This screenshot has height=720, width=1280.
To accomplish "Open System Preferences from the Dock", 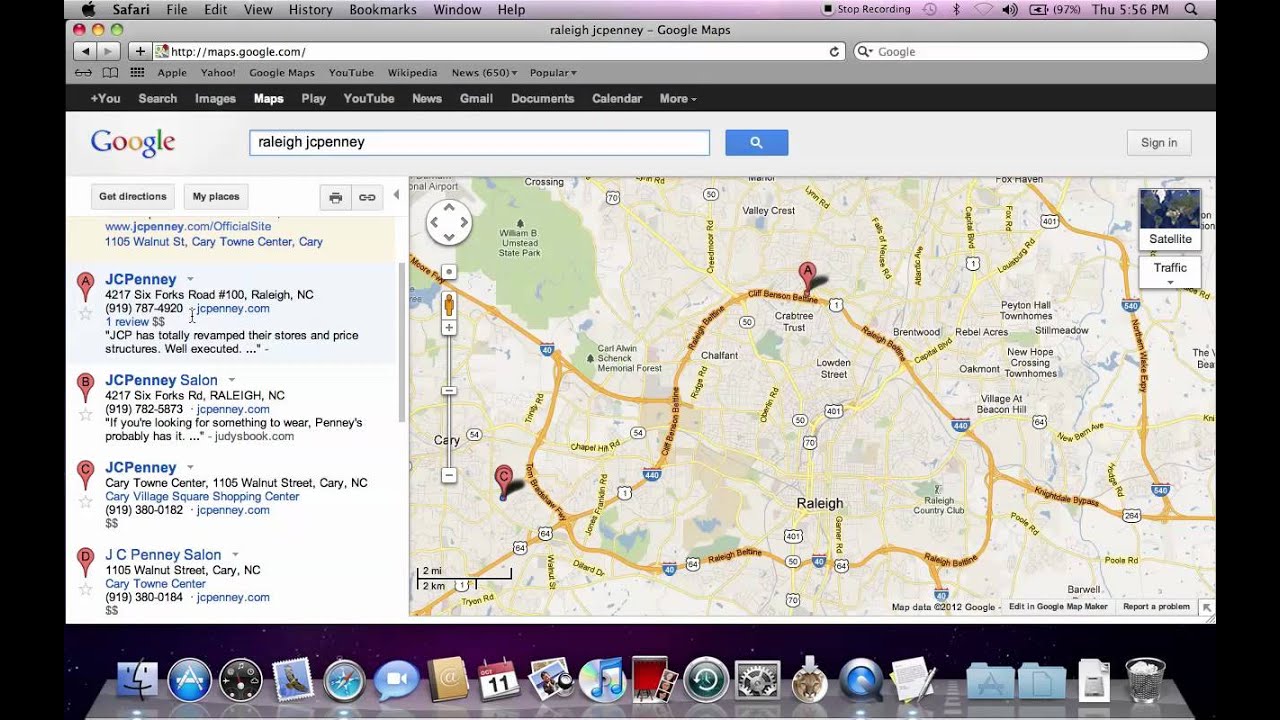I will [x=757, y=681].
